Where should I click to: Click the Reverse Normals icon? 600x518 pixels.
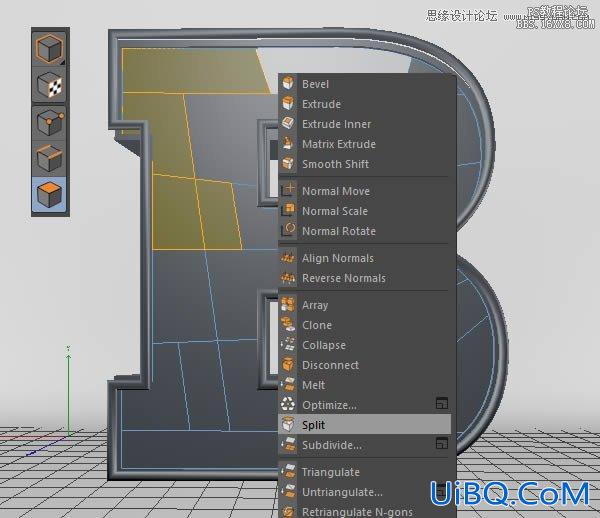[288, 277]
